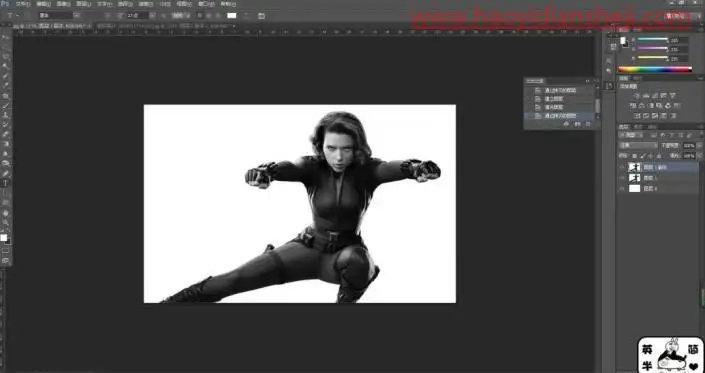Open the 编辑 (Edit) menu
The image size is (705, 373).
click(43, 4)
